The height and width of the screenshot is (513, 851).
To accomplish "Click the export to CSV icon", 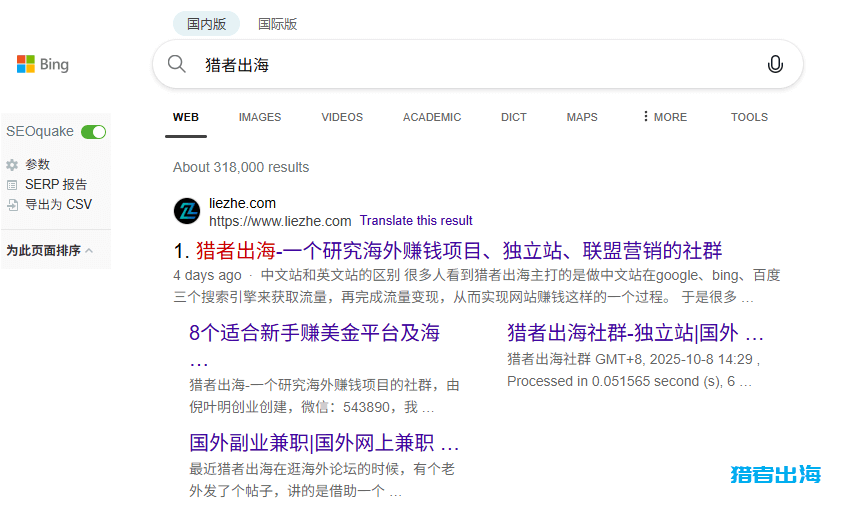I will [x=12, y=205].
